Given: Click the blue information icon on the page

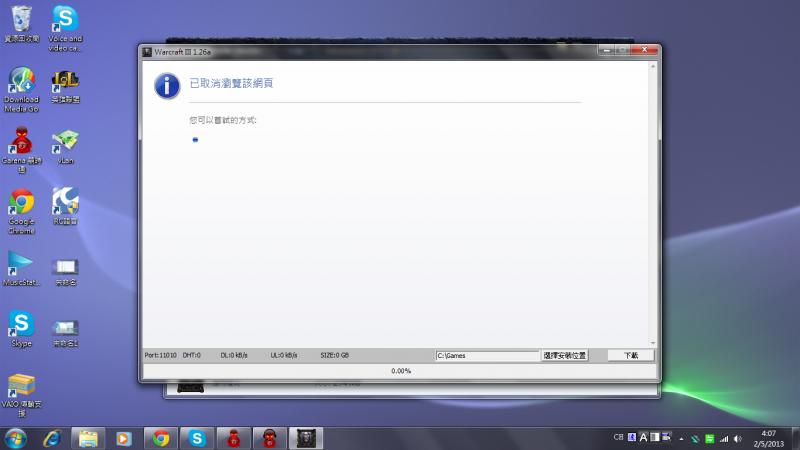Looking at the screenshot, I should (167, 86).
